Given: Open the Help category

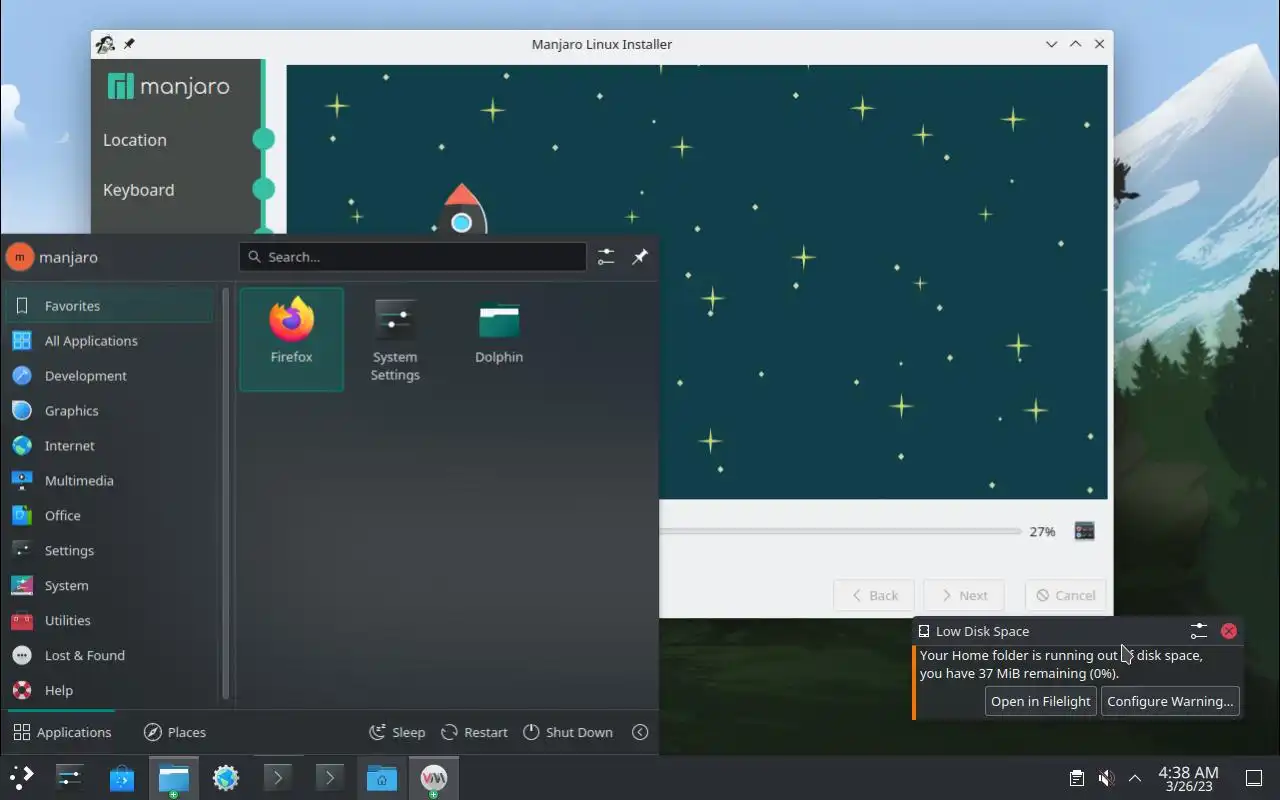Looking at the screenshot, I should click(110, 691).
